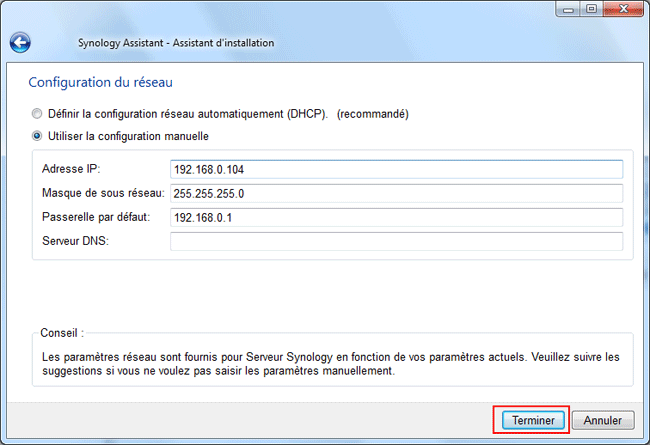Click the empty Serveur DNS field
650x445 pixels.
[396, 241]
